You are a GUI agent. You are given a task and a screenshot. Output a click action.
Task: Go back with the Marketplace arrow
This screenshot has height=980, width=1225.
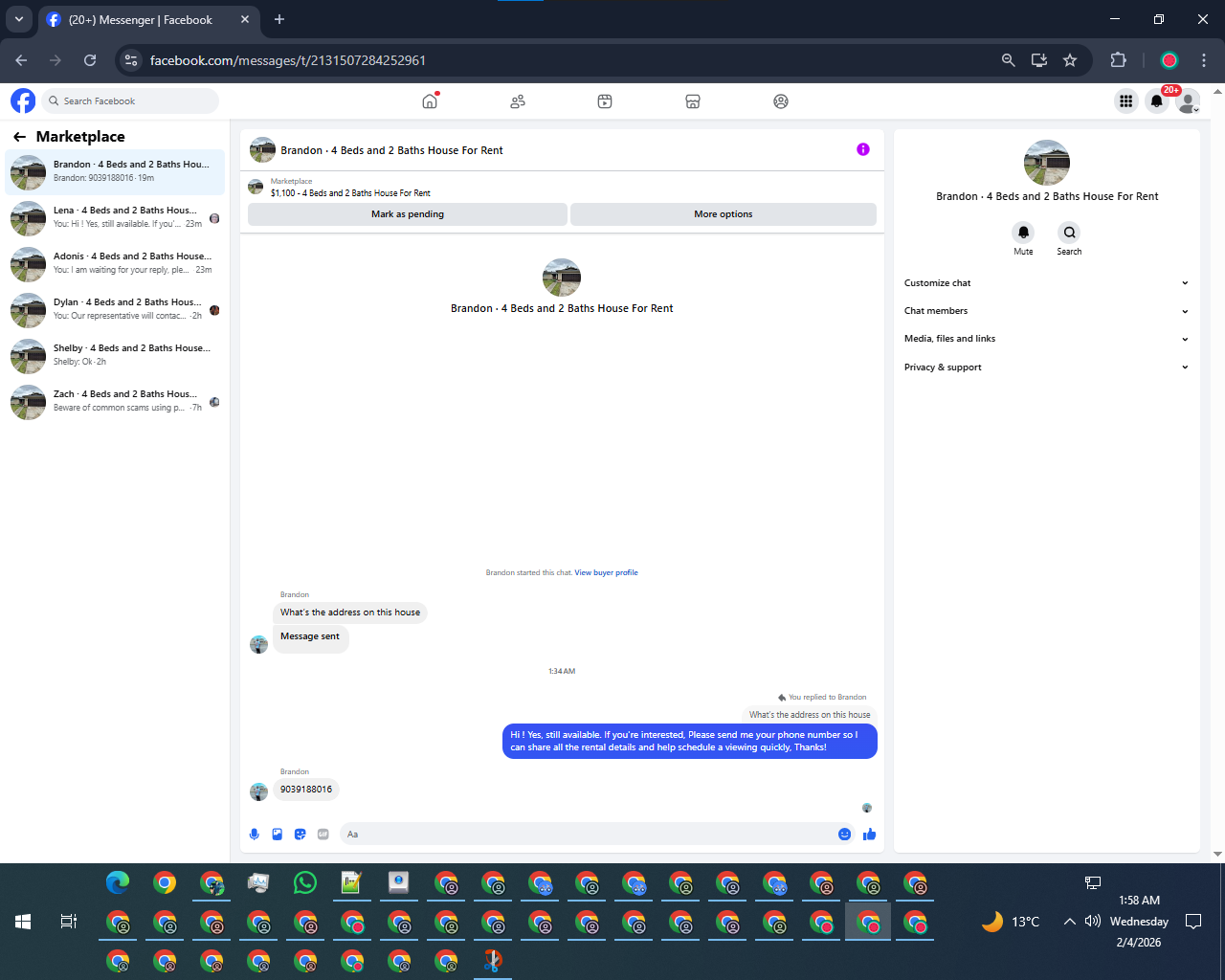pyautogui.click(x=19, y=137)
